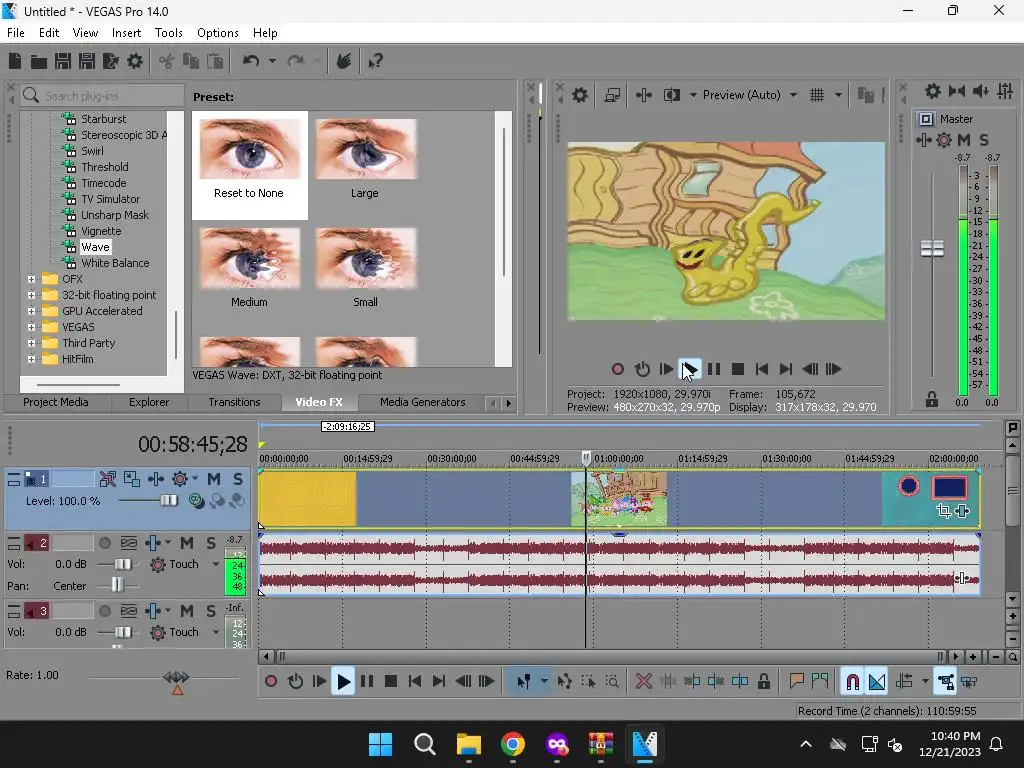This screenshot has height=768, width=1024.
Task: Open Undo history dropdown arrow
Action: [x=272, y=61]
